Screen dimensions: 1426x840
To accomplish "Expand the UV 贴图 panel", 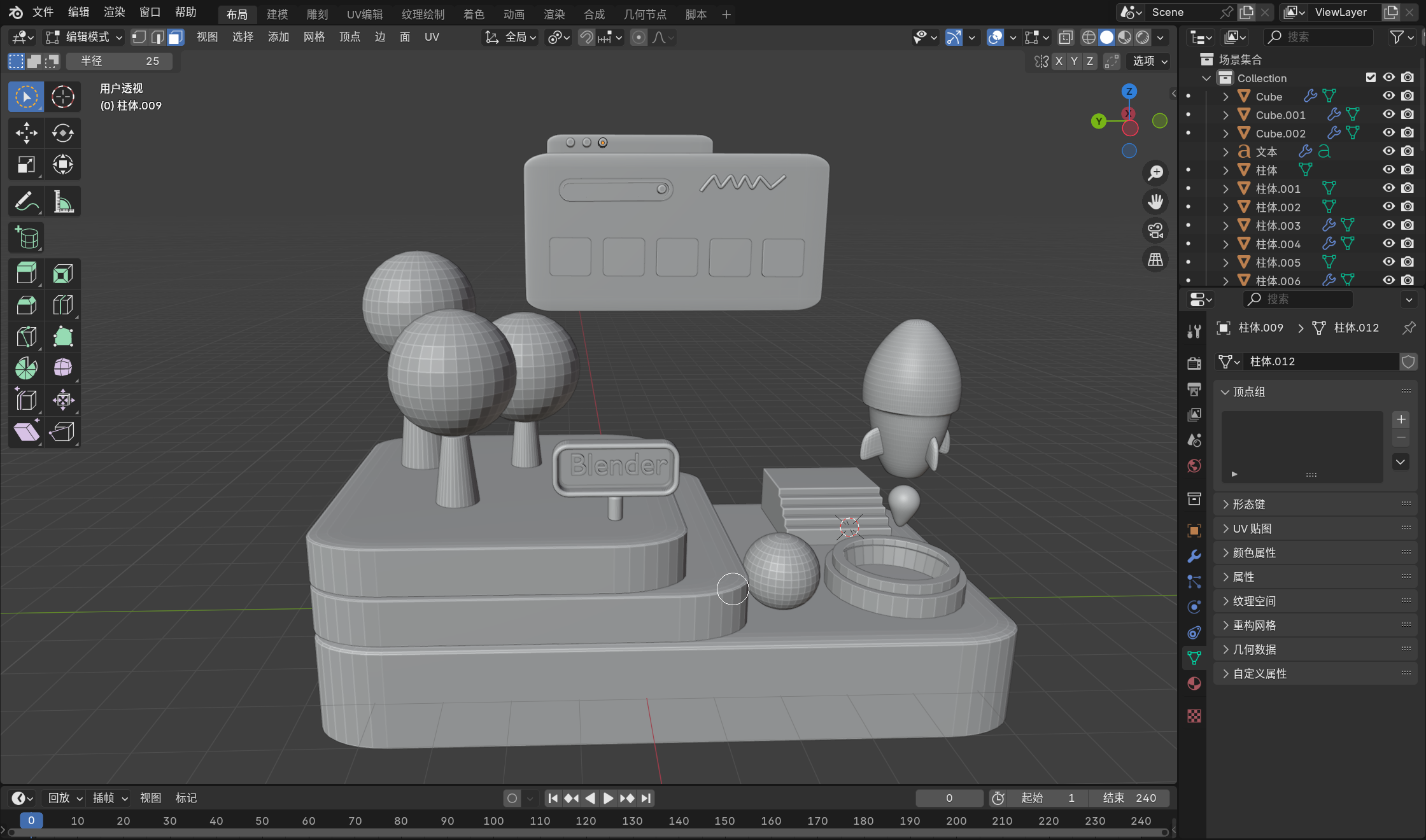I will pyautogui.click(x=1252, y=529).
